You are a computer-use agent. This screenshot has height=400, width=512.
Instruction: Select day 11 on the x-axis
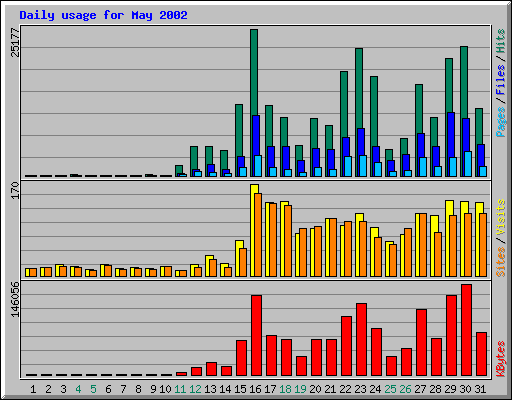coord(180,389)
